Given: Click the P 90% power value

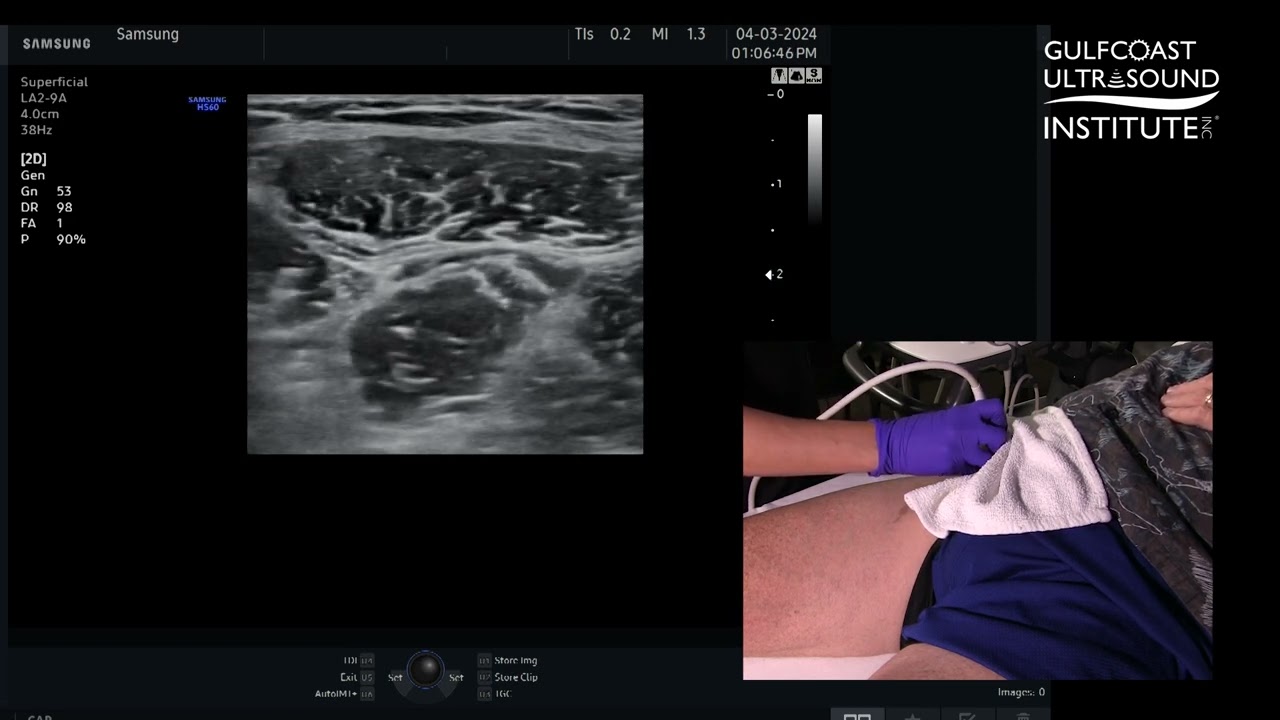Looking at the screenshot, I should (x=53, y=239).
